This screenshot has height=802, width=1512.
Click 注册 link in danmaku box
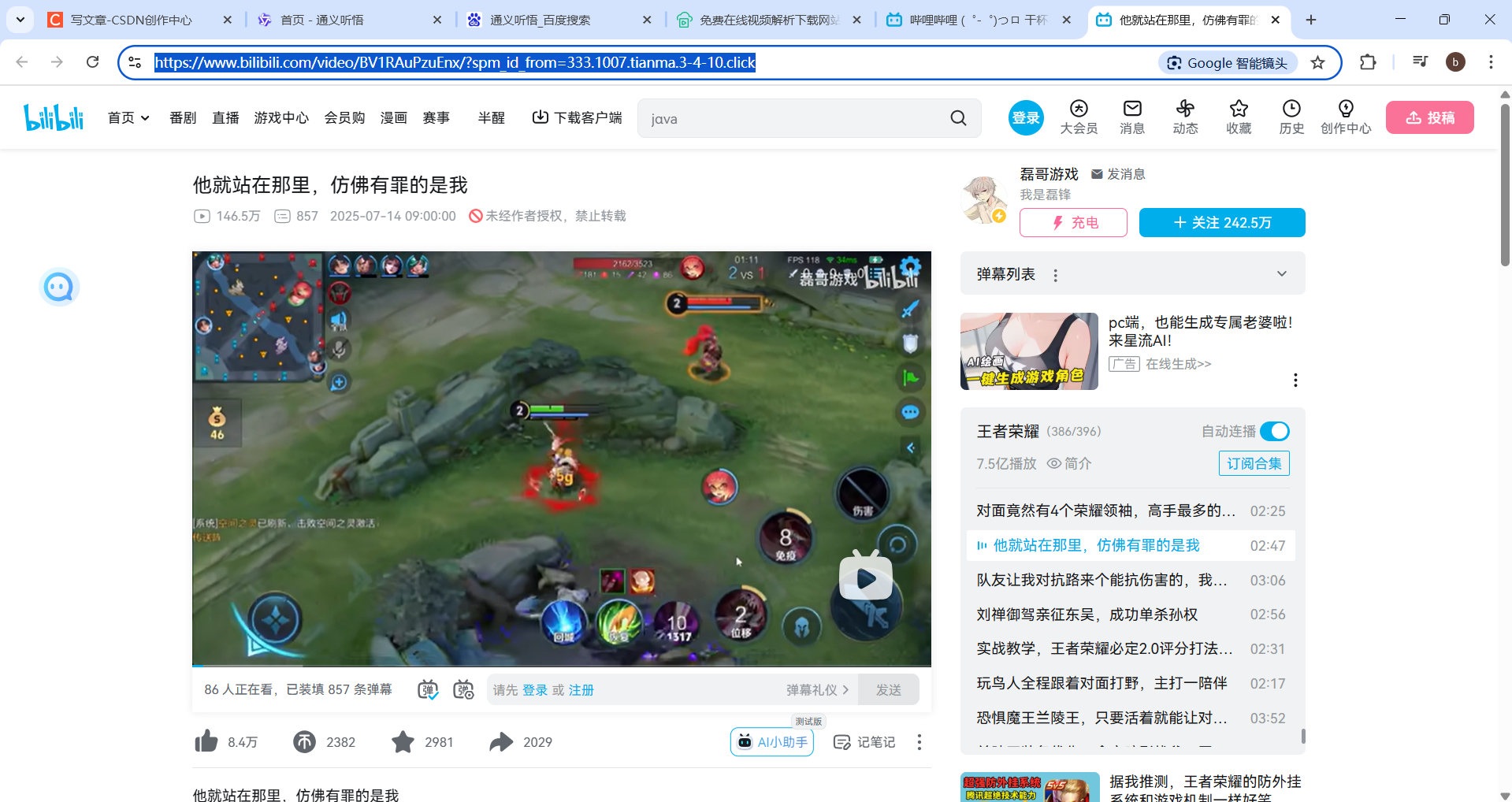tap(581, 690)
